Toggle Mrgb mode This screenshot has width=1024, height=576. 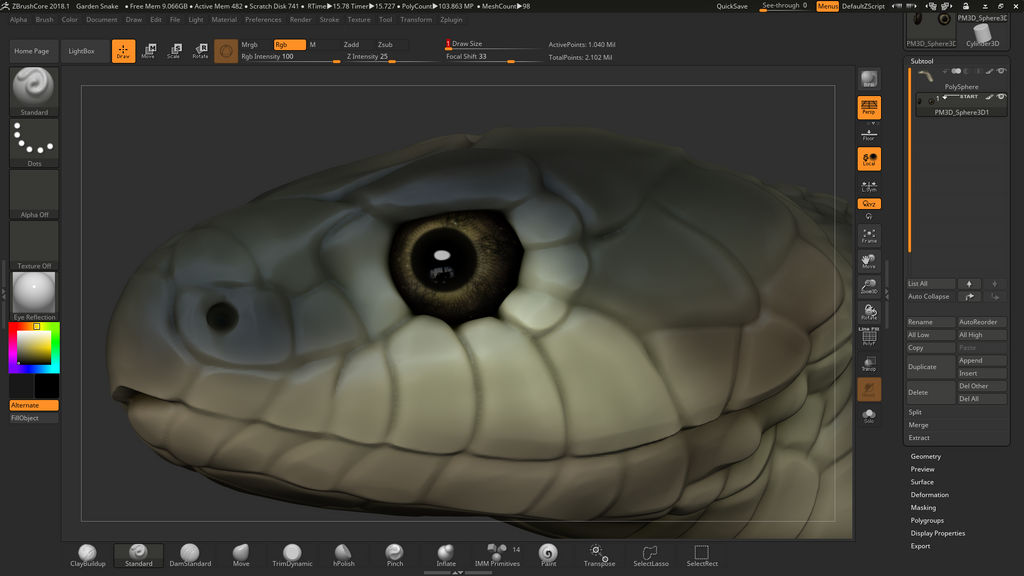click(255, 44)
